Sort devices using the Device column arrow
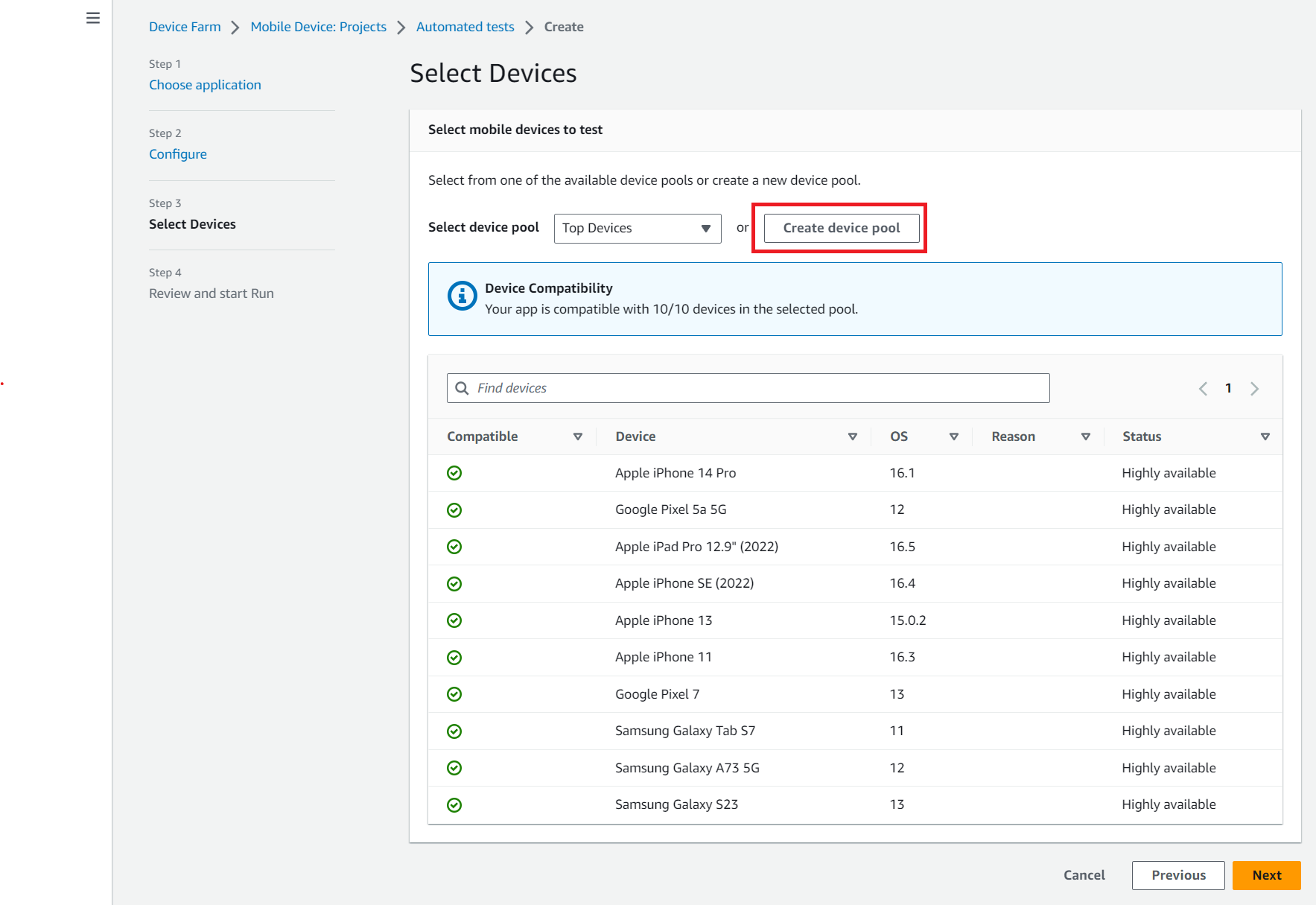 coord(852,436)
